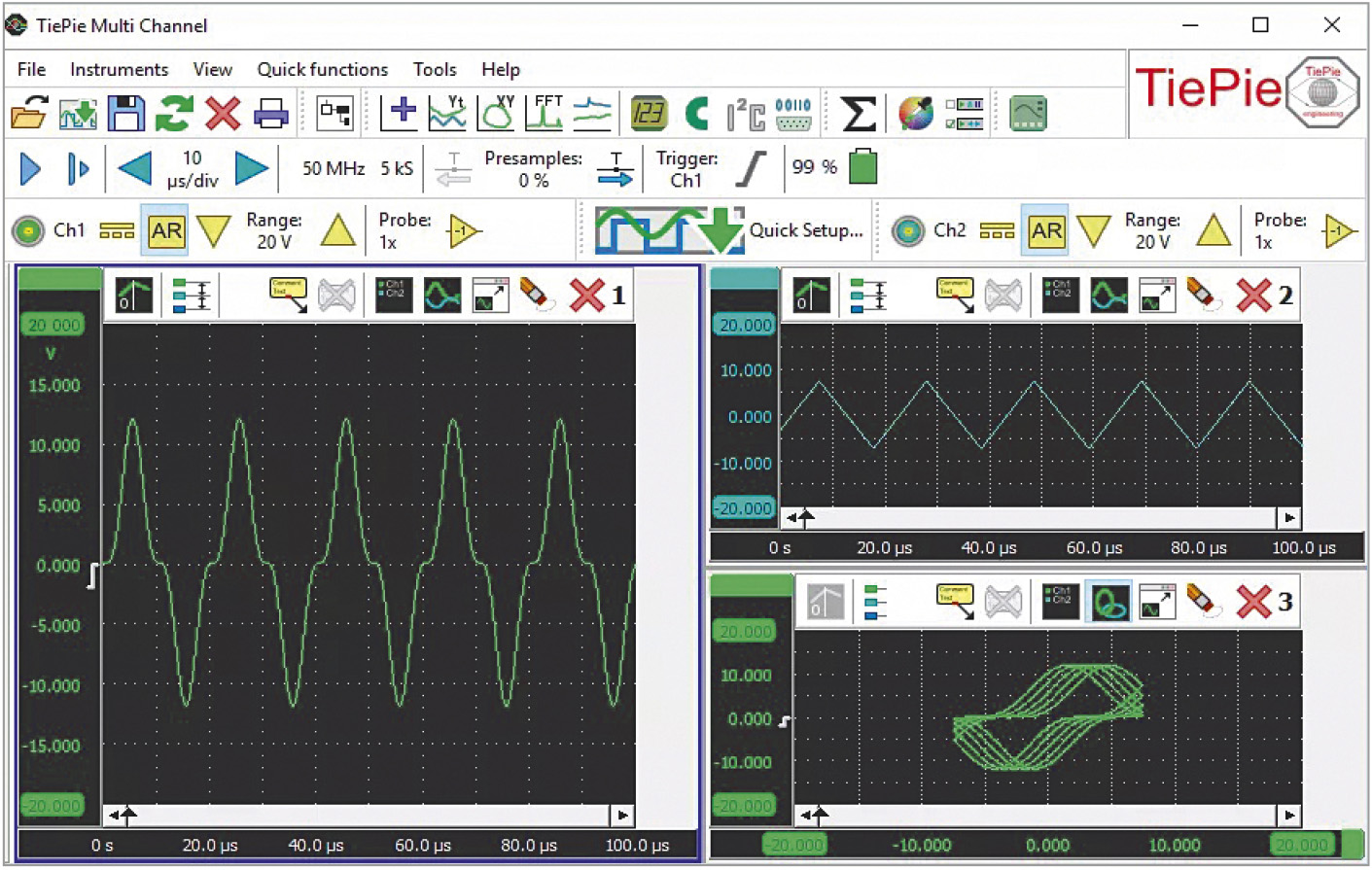Click the green battery status icon

(863, 166)
